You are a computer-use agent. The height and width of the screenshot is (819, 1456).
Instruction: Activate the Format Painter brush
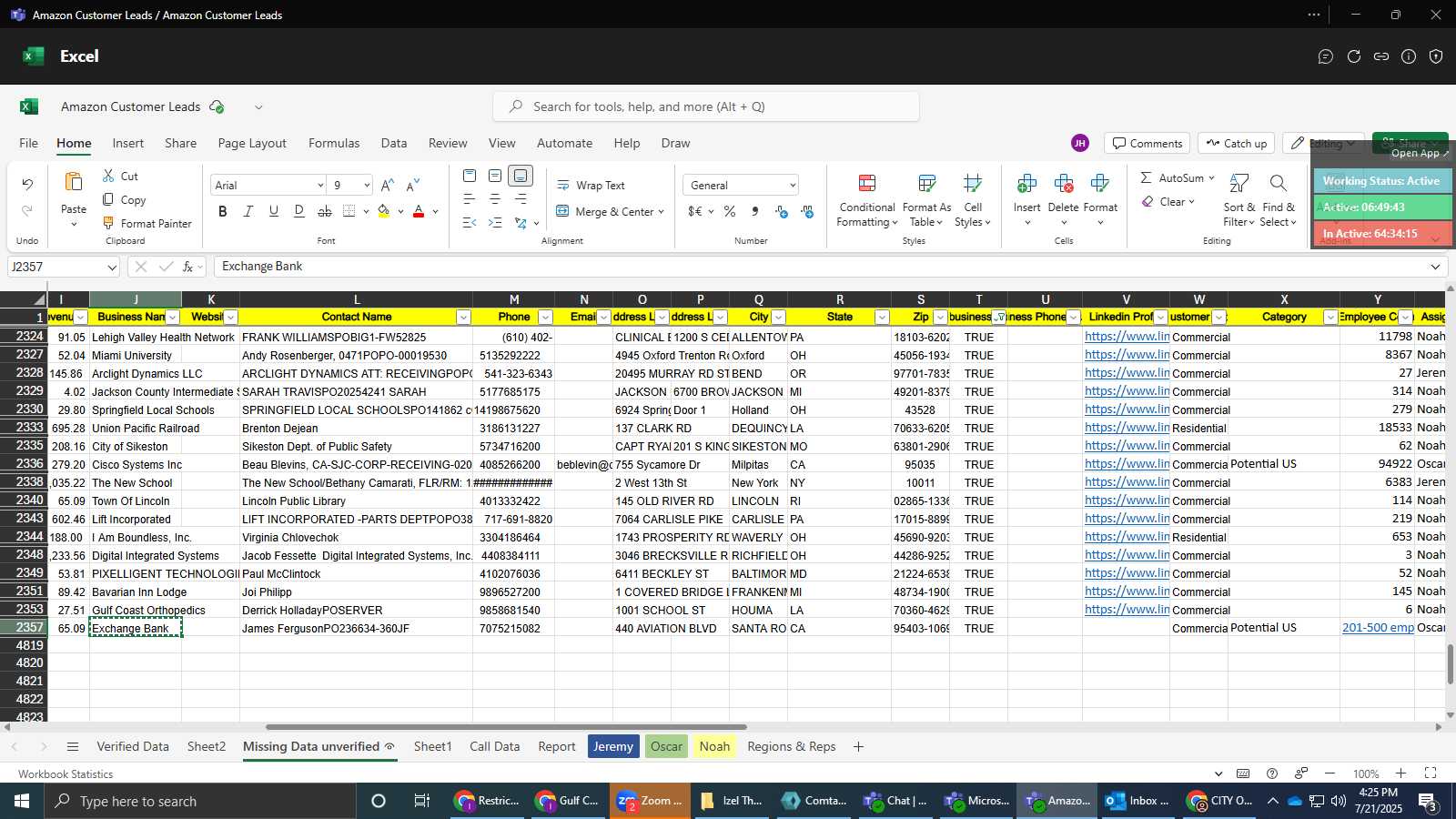[x=108, y=223]
